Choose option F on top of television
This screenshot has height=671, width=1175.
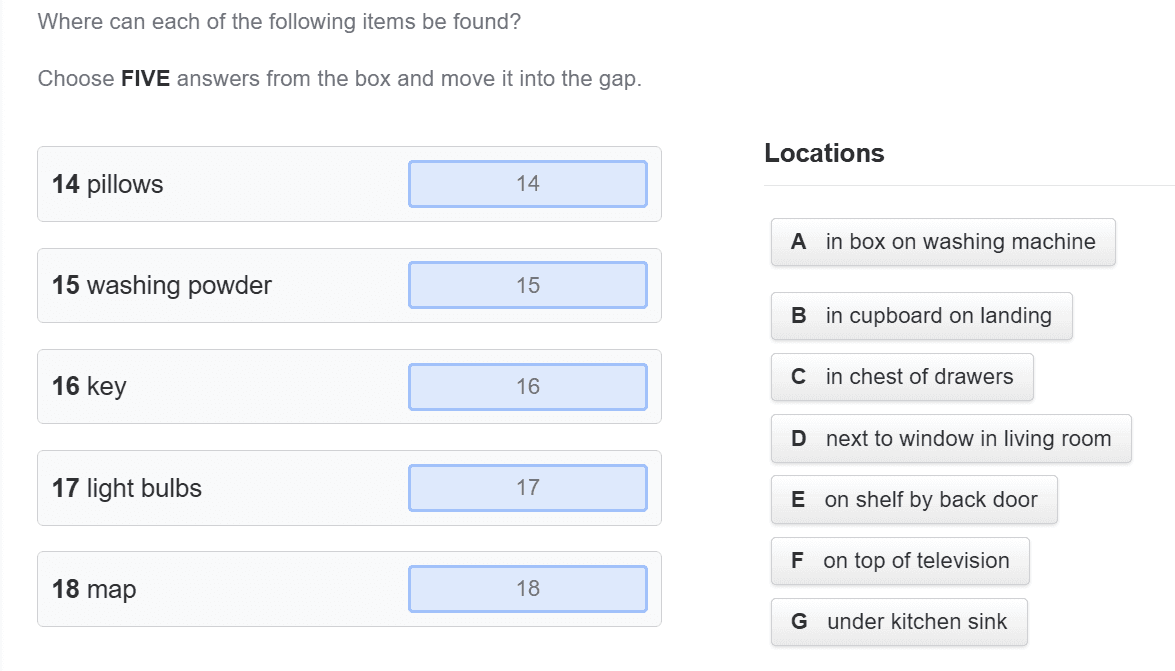coord(899,561)
